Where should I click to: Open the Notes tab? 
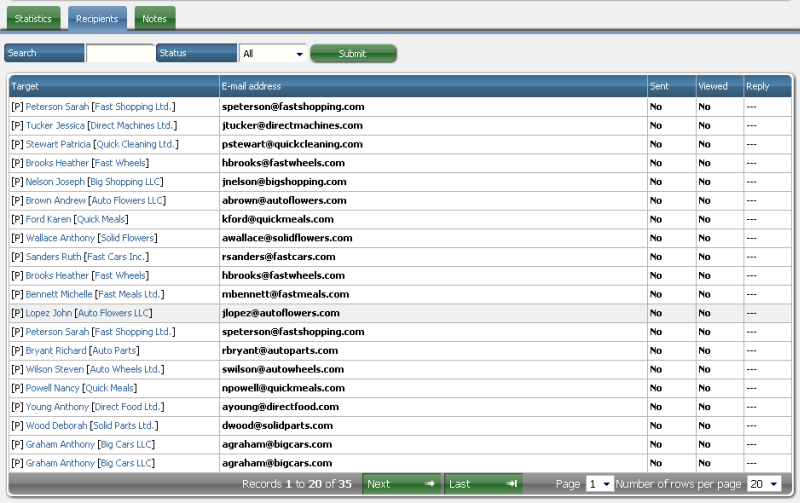pos(154,19)
